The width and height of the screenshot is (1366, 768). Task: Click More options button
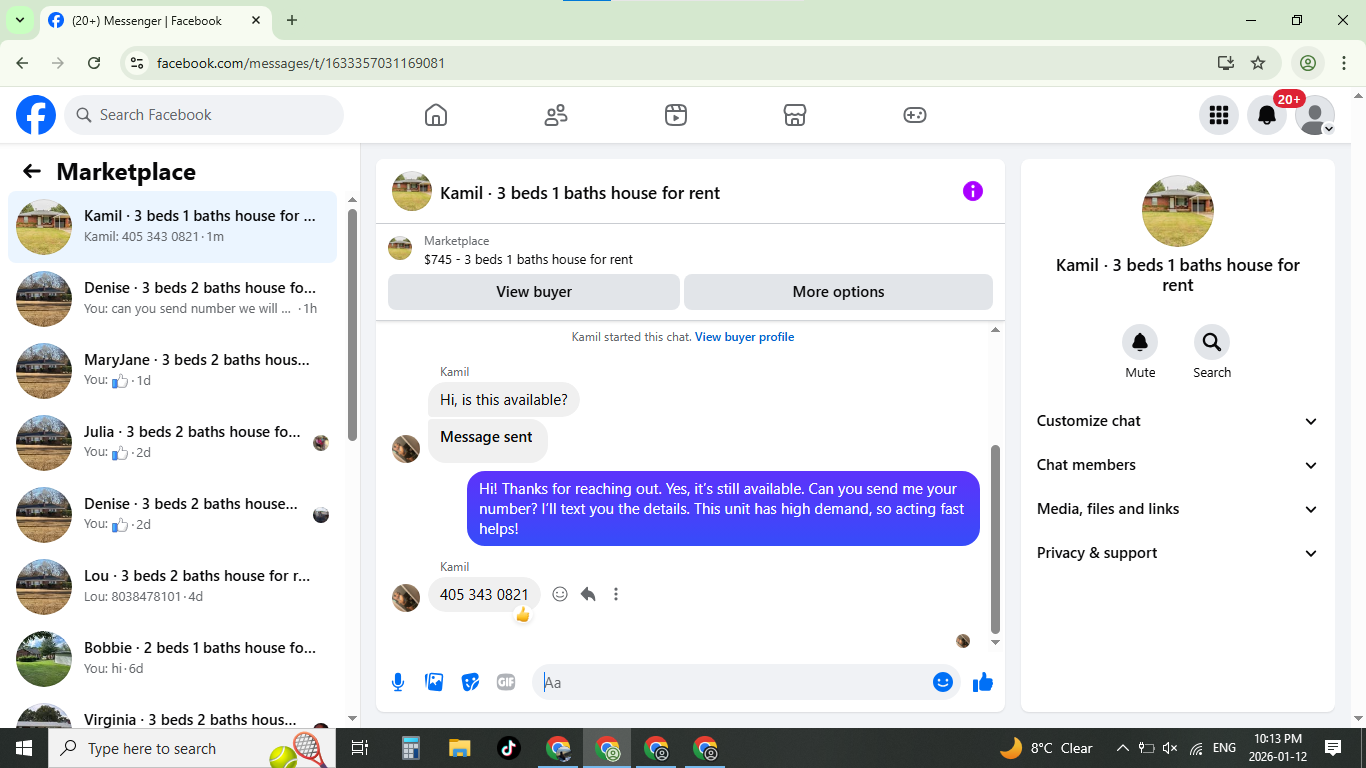pos(838,292)
